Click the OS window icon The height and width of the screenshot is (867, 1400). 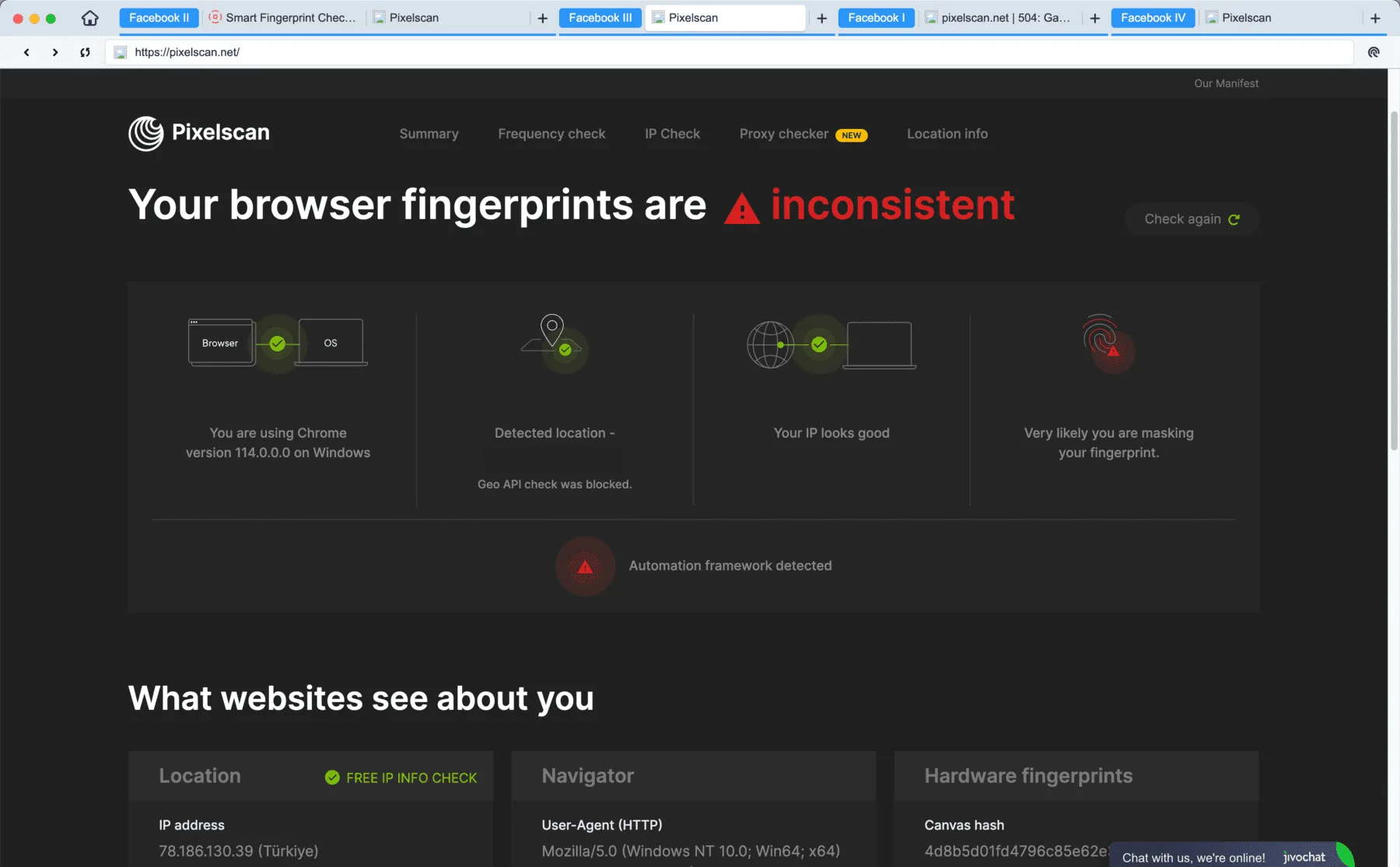[x=331, y=342]
